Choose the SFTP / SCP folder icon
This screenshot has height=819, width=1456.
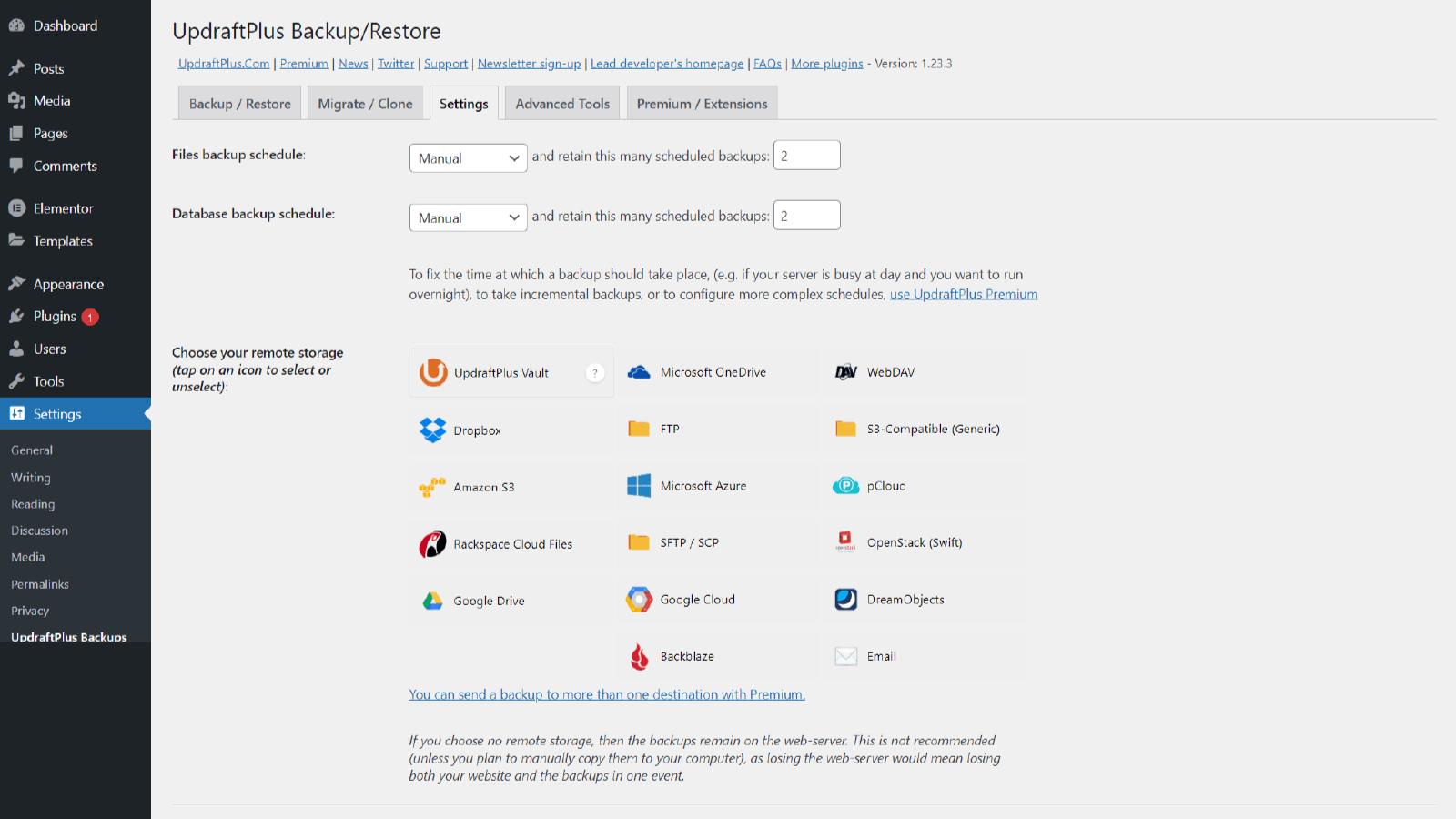[x=640, y=542]
